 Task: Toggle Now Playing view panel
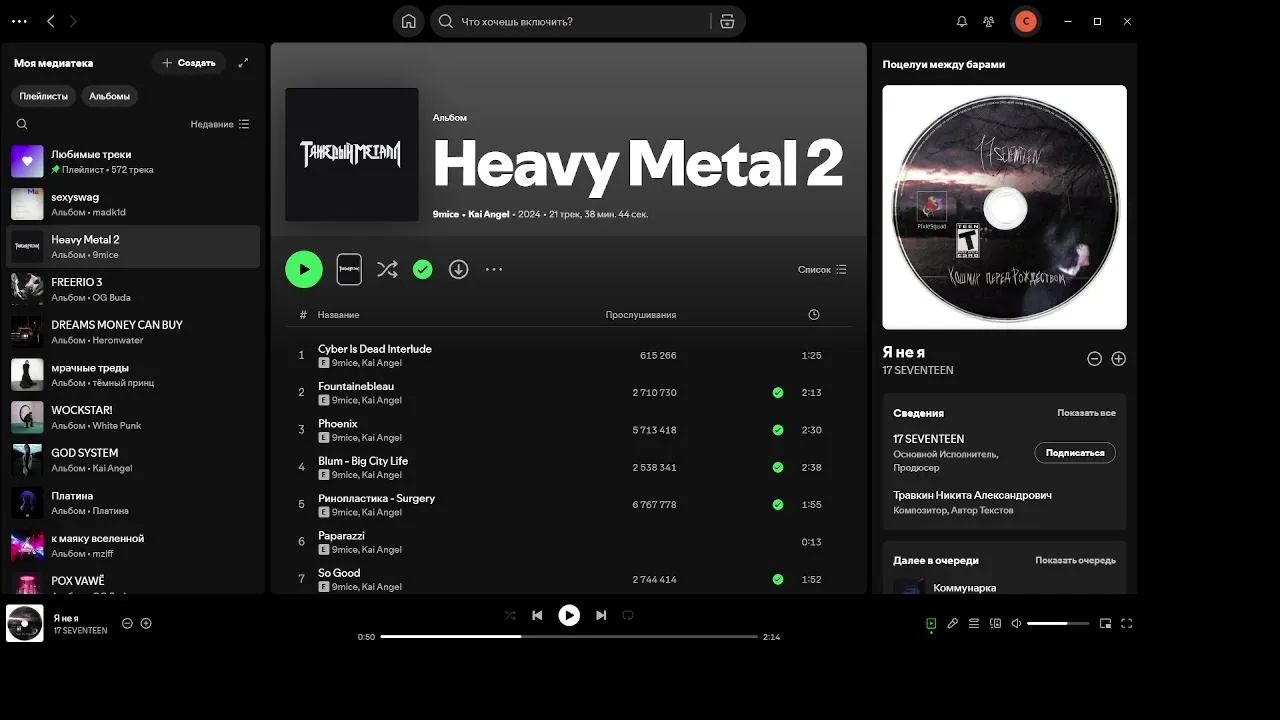[x=931, y=623]
